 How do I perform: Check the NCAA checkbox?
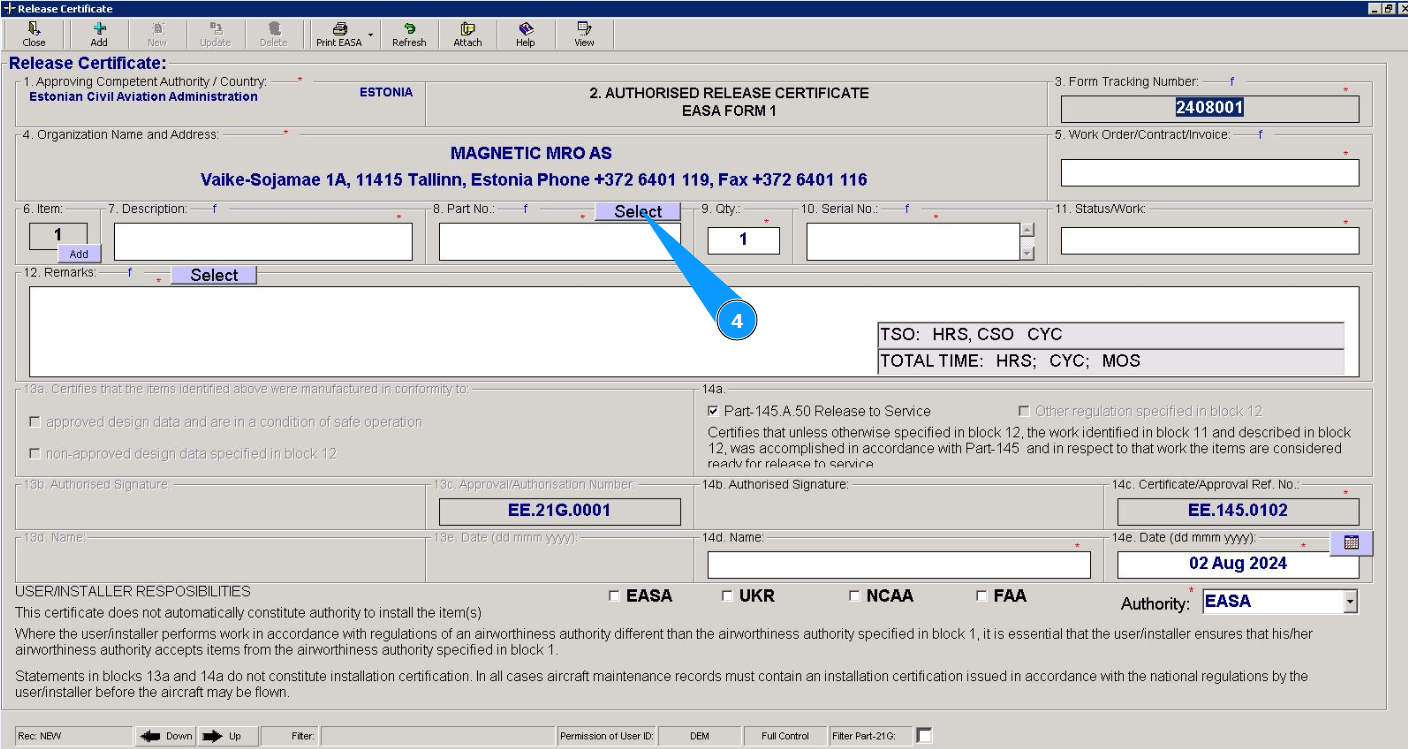click(854, 596)
